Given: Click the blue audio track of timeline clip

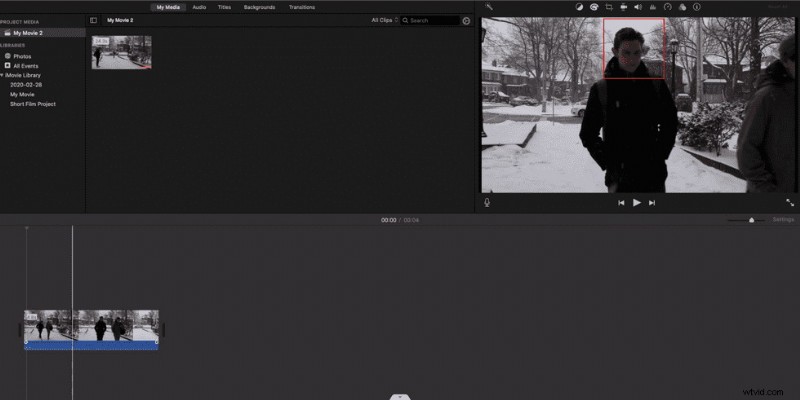Looking at the screenshot, I should [91, 345].
